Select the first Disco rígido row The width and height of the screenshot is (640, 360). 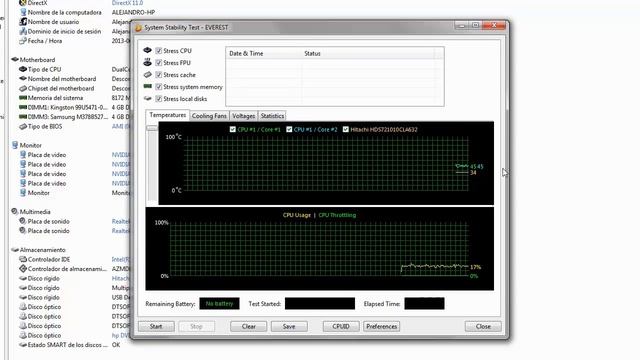[44, 278]
